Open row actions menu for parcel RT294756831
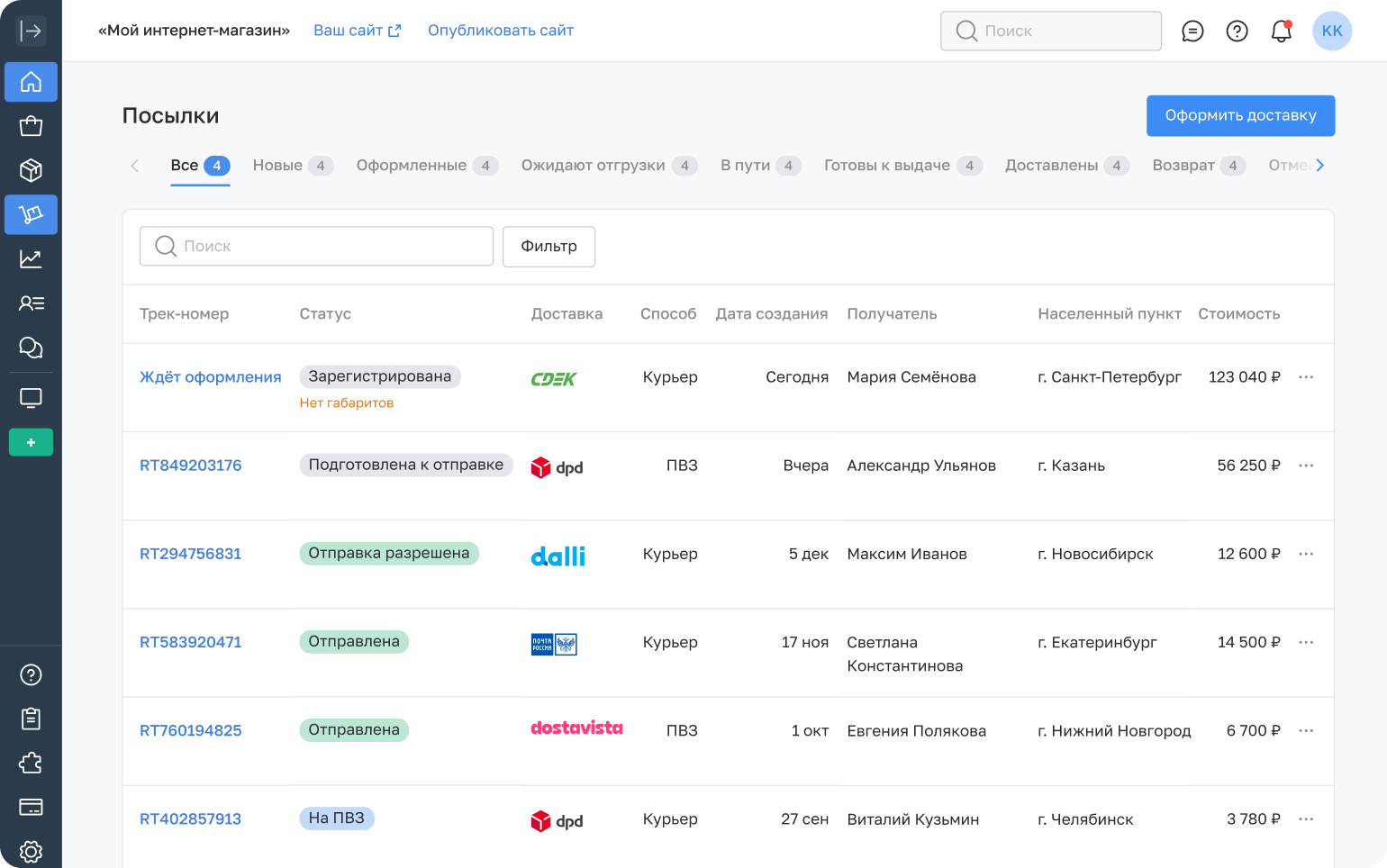The height and width of the screenshot is (868, 1387). click(1306, 554)
